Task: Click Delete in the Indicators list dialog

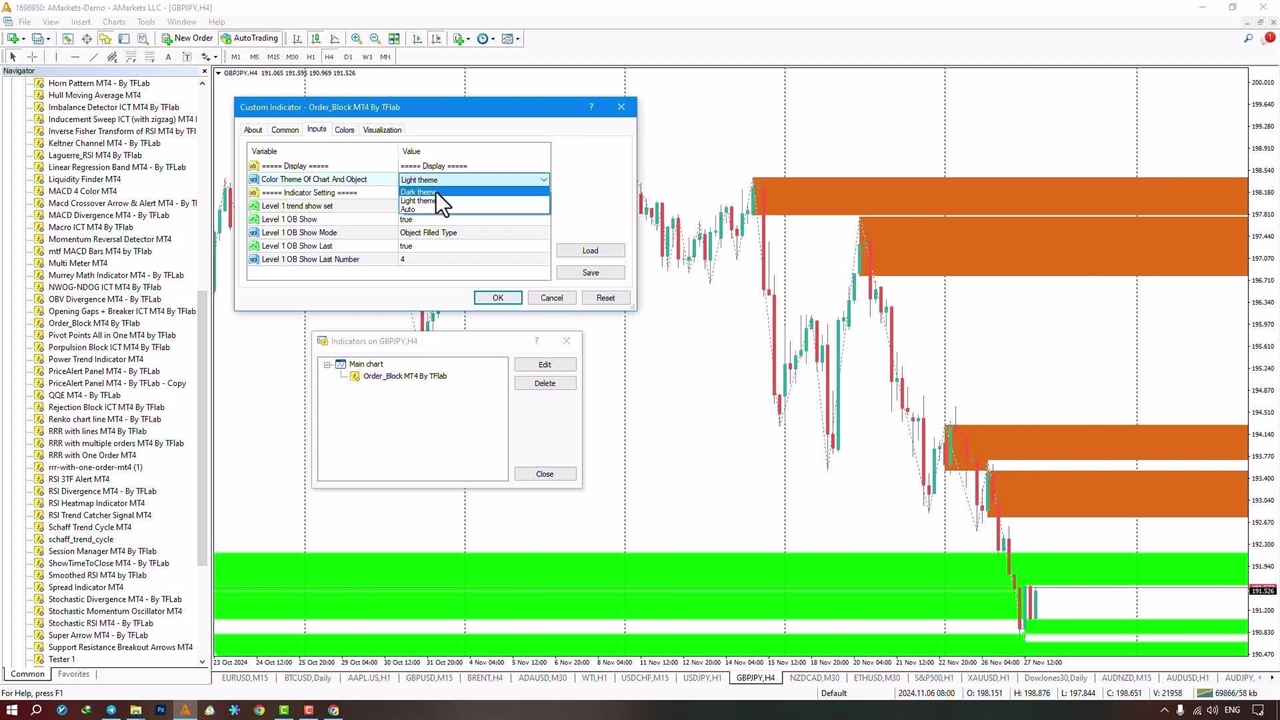Action: pyautogui.click(x=544, y=383)
